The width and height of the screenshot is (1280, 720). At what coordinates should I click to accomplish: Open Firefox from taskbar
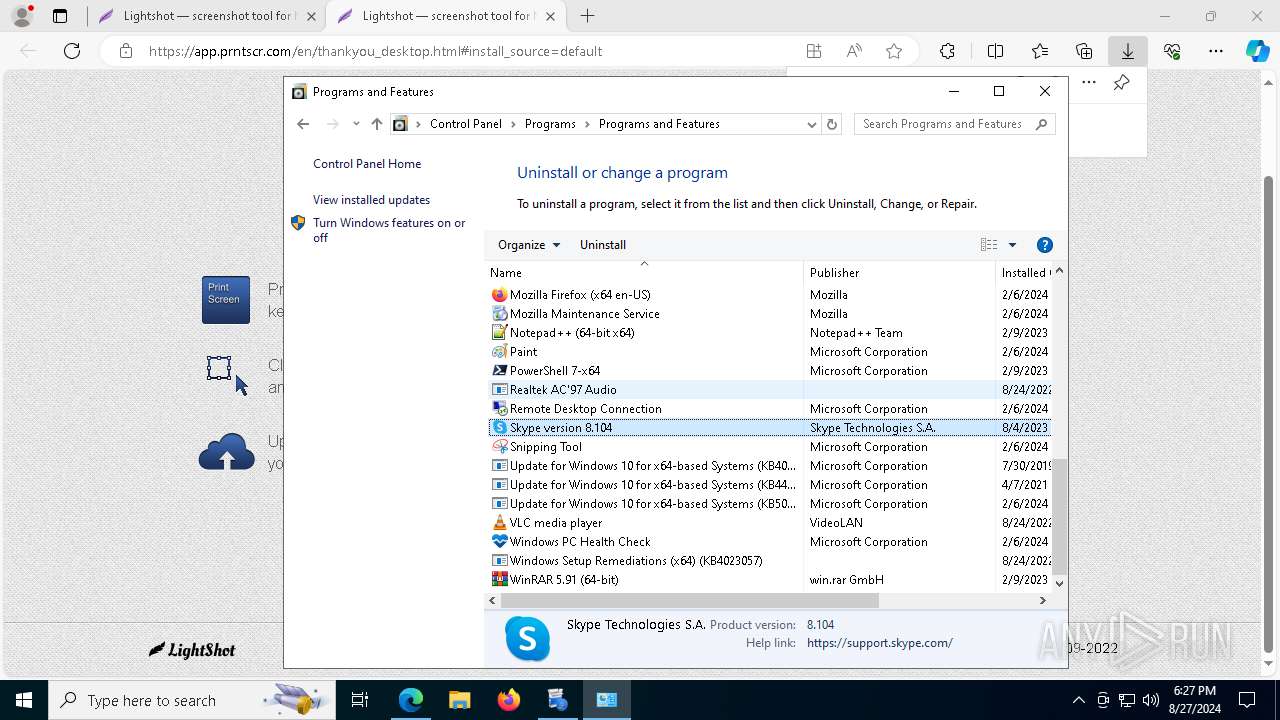click(x=509, y=700)
